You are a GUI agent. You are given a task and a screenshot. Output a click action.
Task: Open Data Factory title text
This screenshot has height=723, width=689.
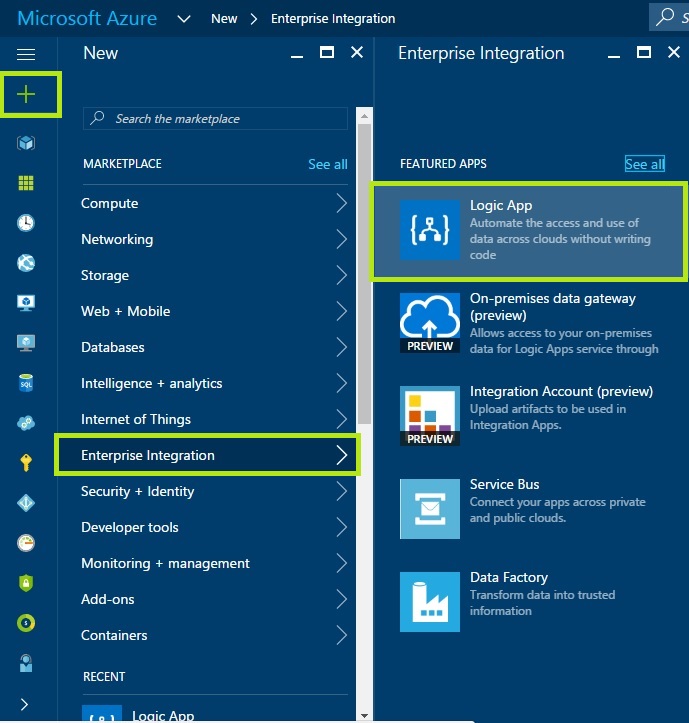click(509, 577)
